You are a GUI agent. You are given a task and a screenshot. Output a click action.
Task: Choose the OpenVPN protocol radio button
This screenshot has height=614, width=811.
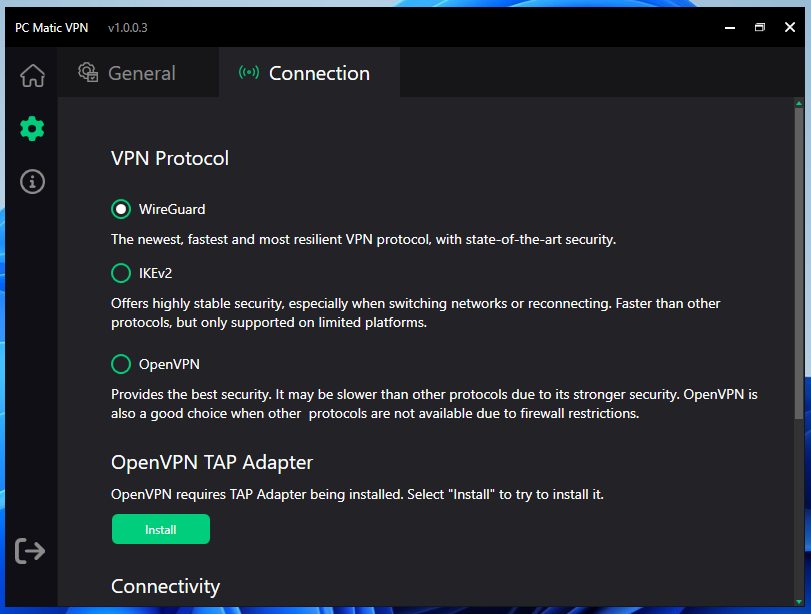(x=121, y=364)
